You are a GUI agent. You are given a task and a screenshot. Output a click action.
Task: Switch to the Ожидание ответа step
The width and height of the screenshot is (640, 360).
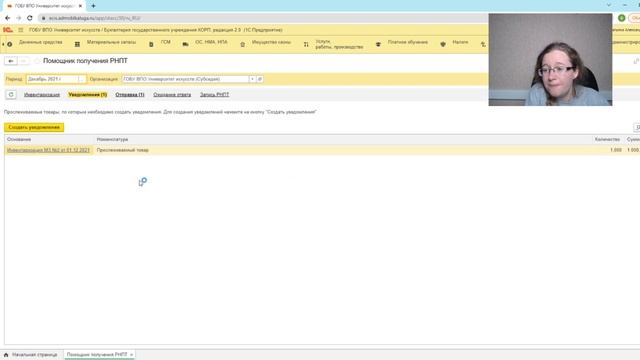[x=172, y=95]
